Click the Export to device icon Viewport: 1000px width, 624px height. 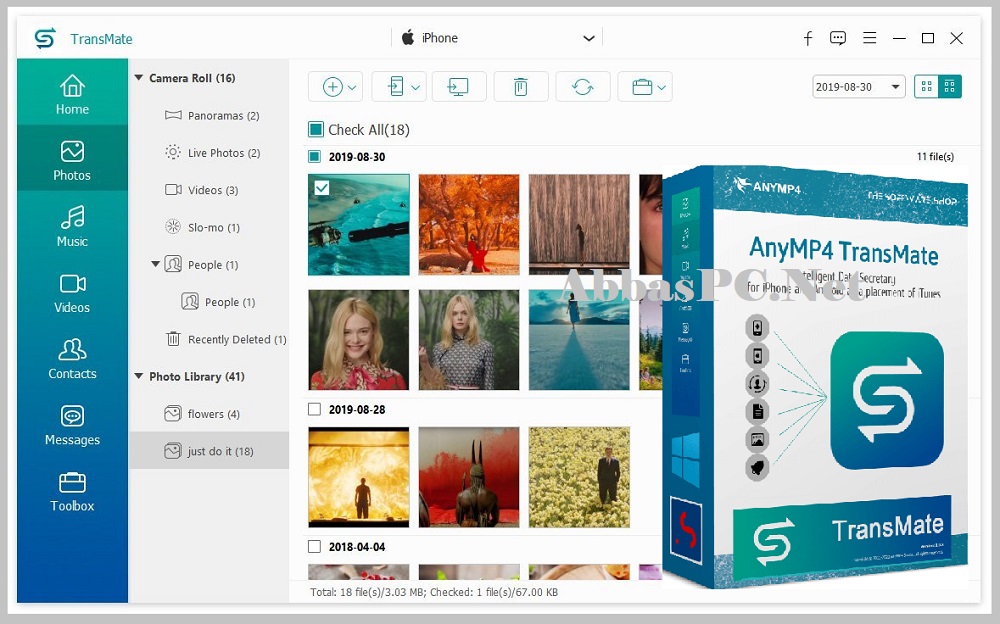coord(396,87)
